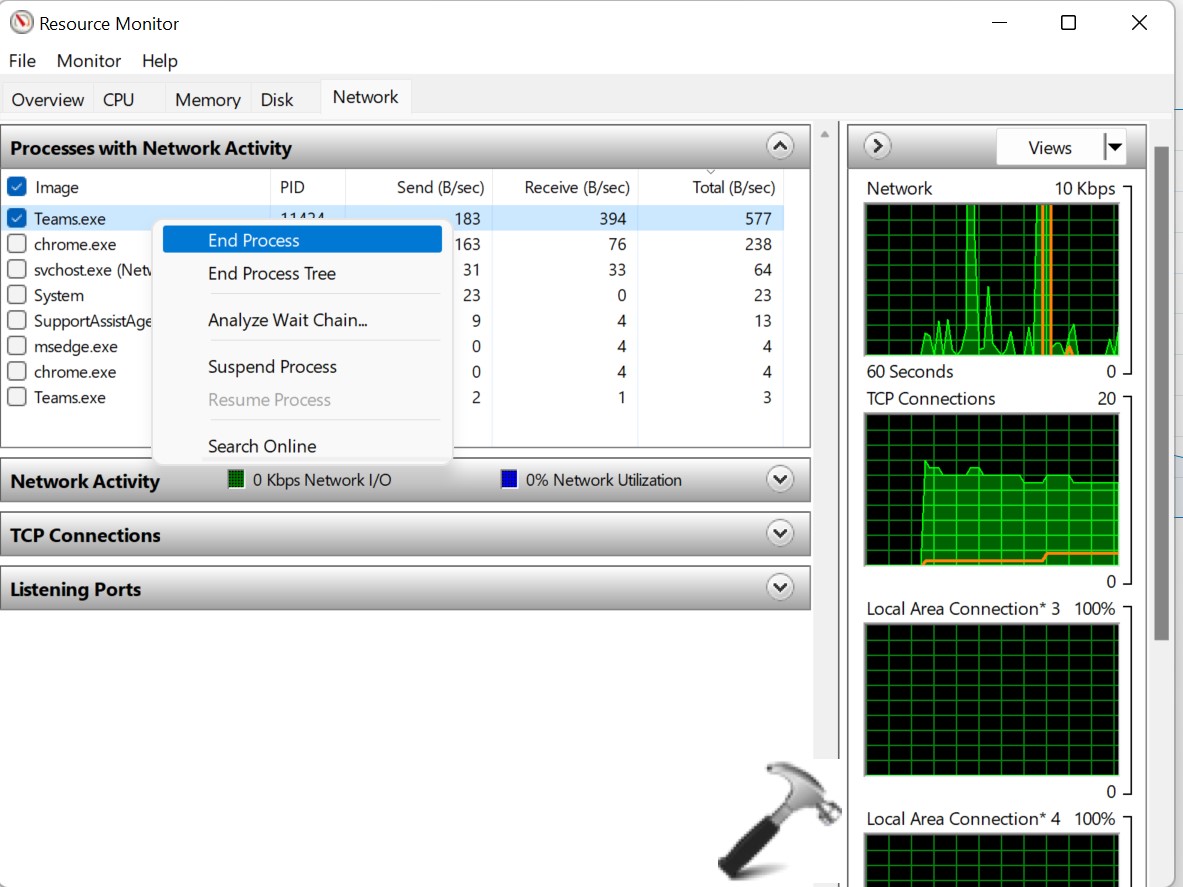Check the second chrome.exe row checkbox
Screen dimensions: 1183x887
click(17, 372)
